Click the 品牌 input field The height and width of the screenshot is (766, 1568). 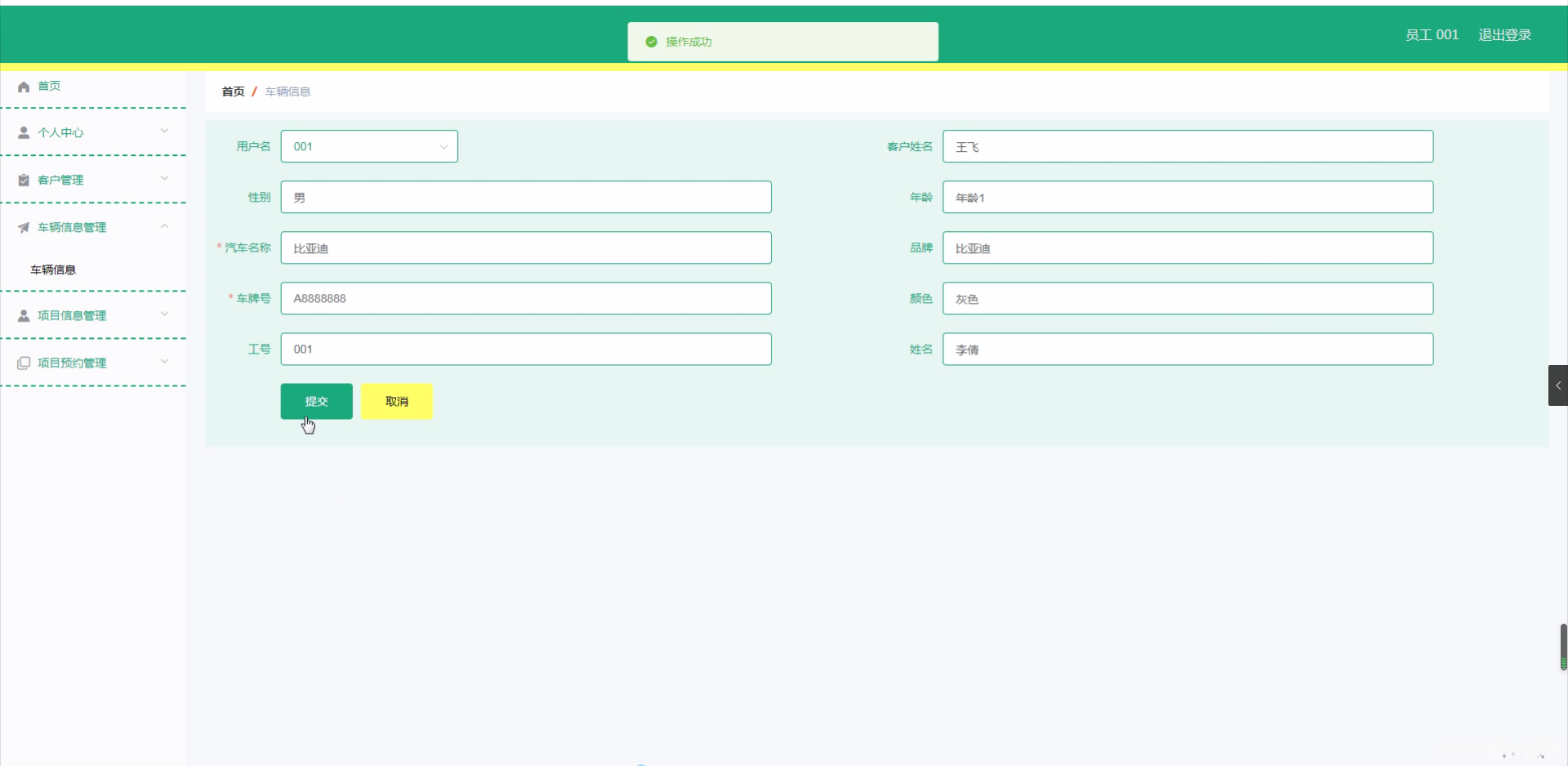[1187, 247]
